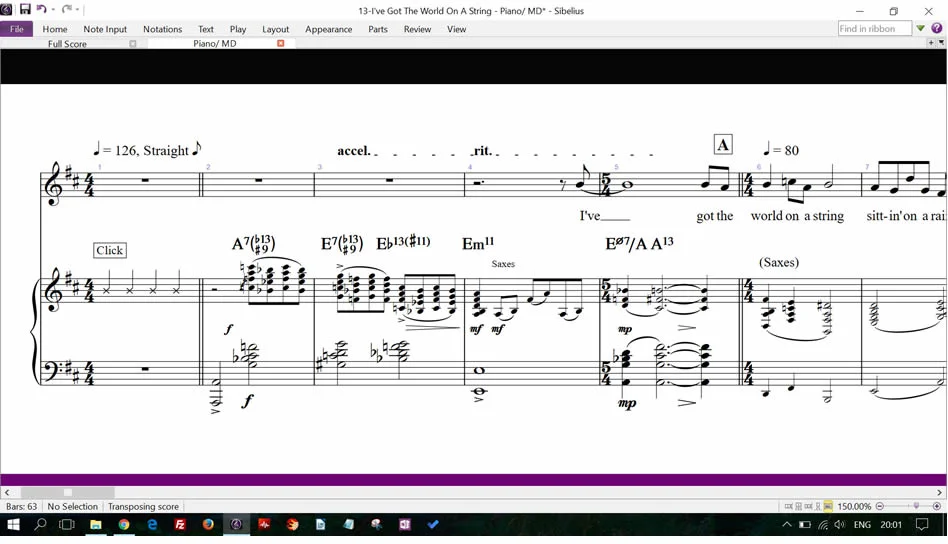Open the Notations ribbon tab

tap(162, 29)
